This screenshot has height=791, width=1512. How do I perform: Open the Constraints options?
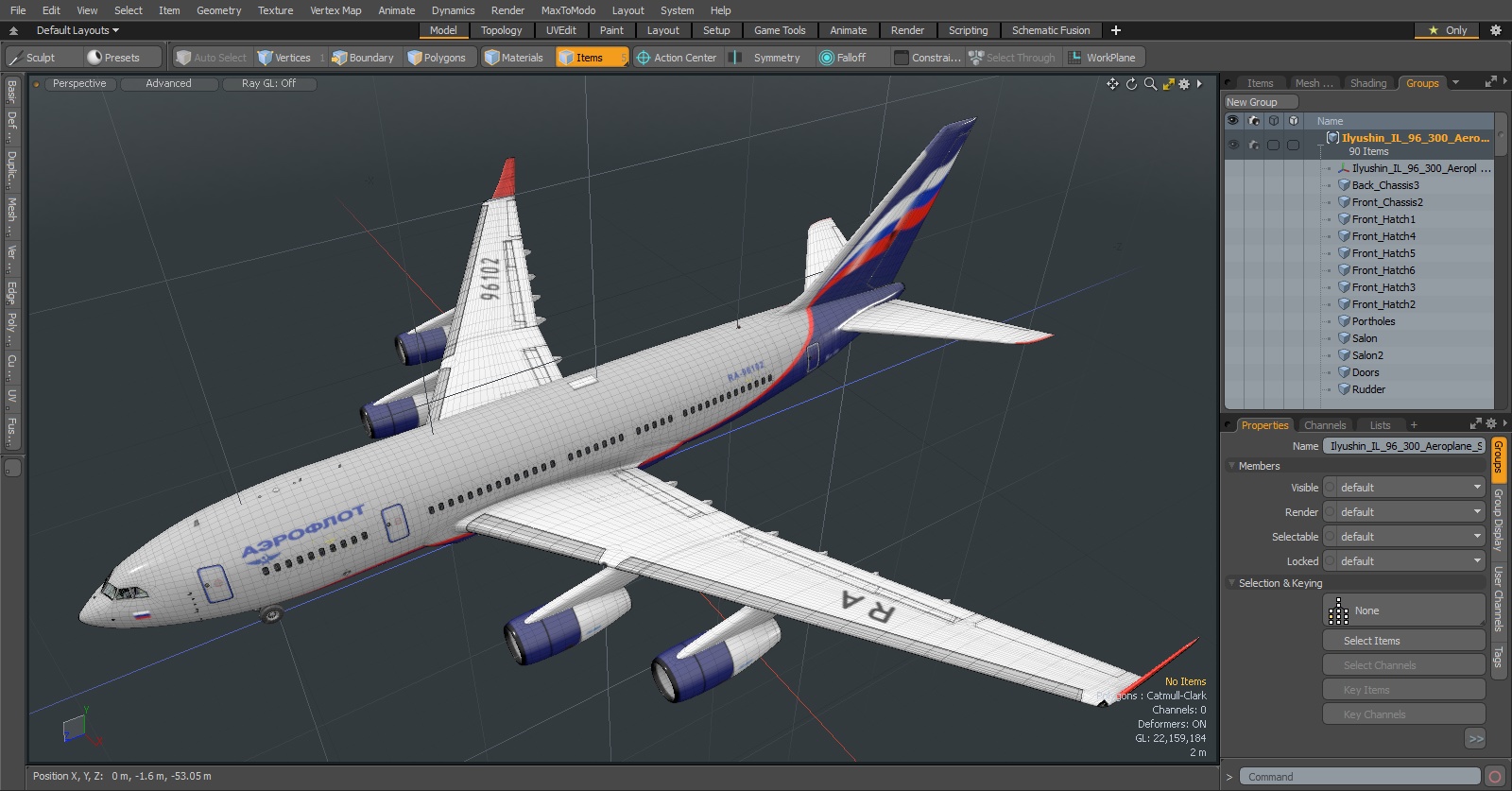point(928,58)
